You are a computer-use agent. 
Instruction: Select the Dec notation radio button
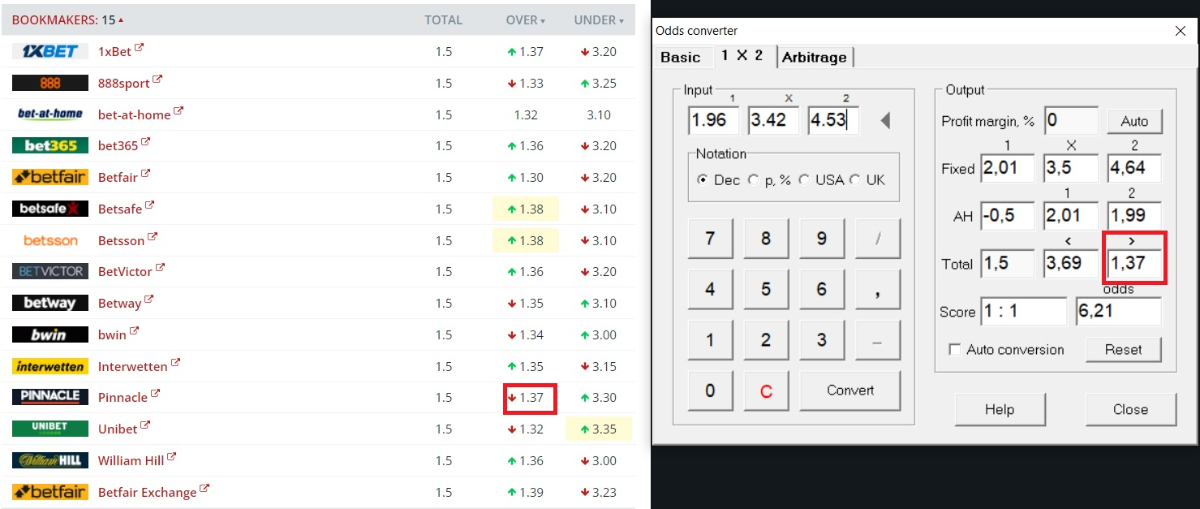(703, 180)
